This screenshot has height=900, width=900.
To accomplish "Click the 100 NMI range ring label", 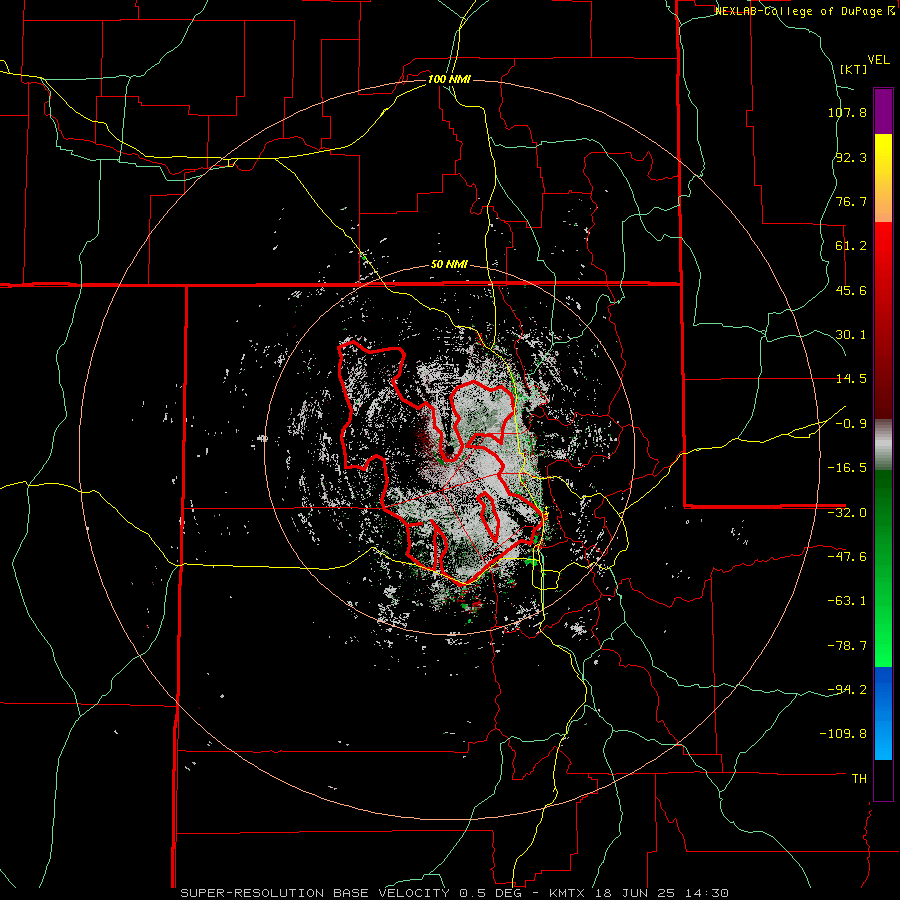I will pyautogui.click(x=449, y=79).
